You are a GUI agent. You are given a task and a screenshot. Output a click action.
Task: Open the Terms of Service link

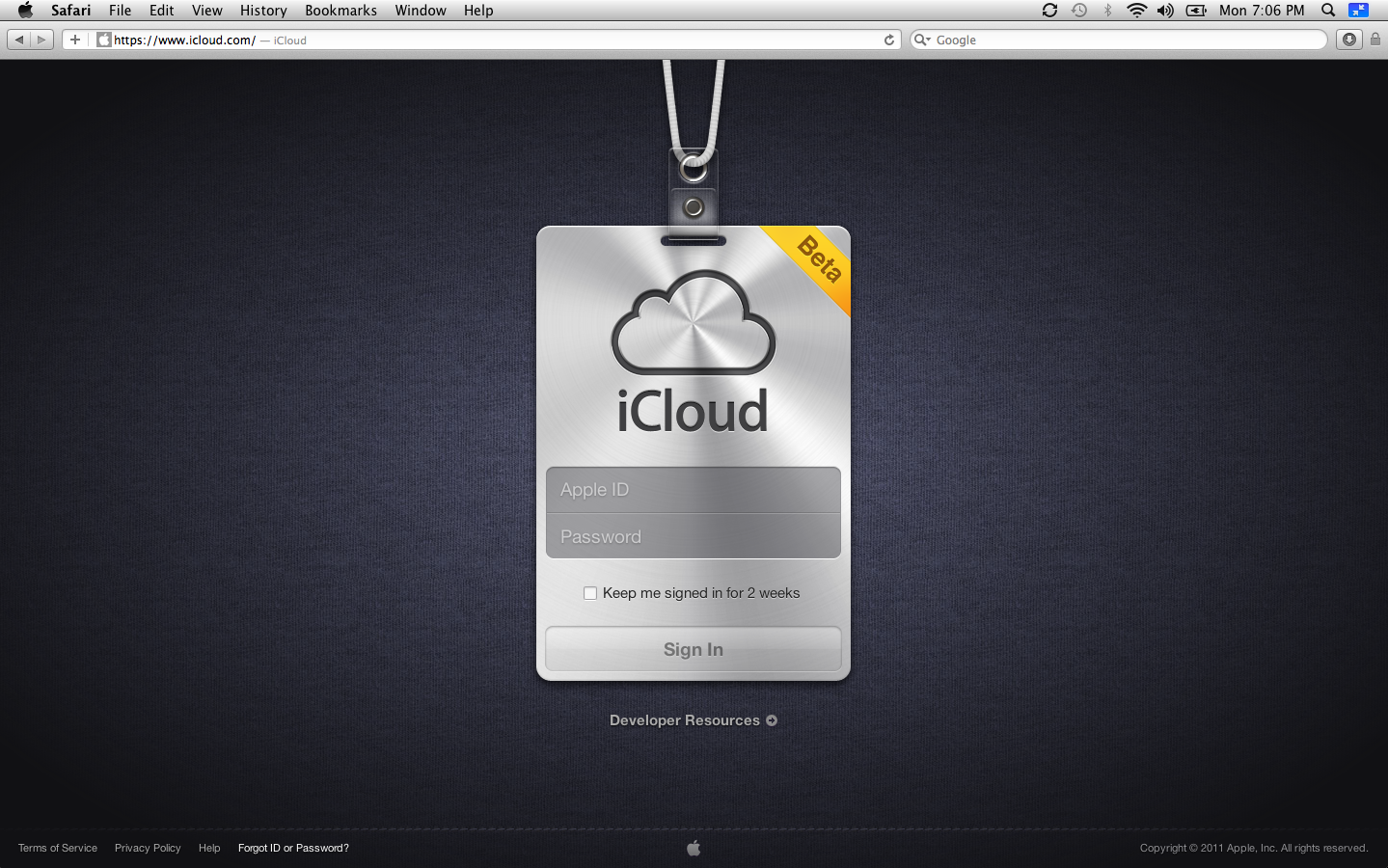[x=58, y=848]
